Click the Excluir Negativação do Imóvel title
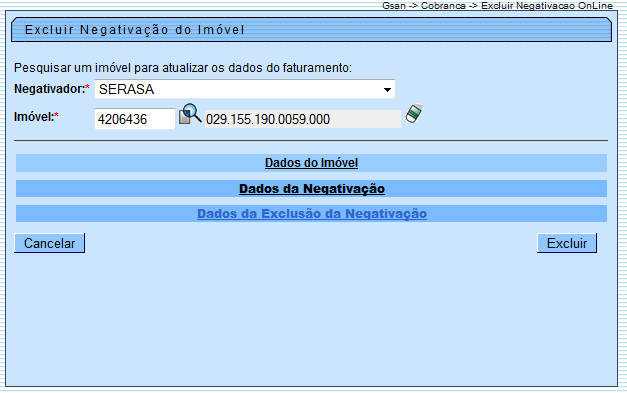The height and width of the screenshot is (393, 627). (135, 30)
